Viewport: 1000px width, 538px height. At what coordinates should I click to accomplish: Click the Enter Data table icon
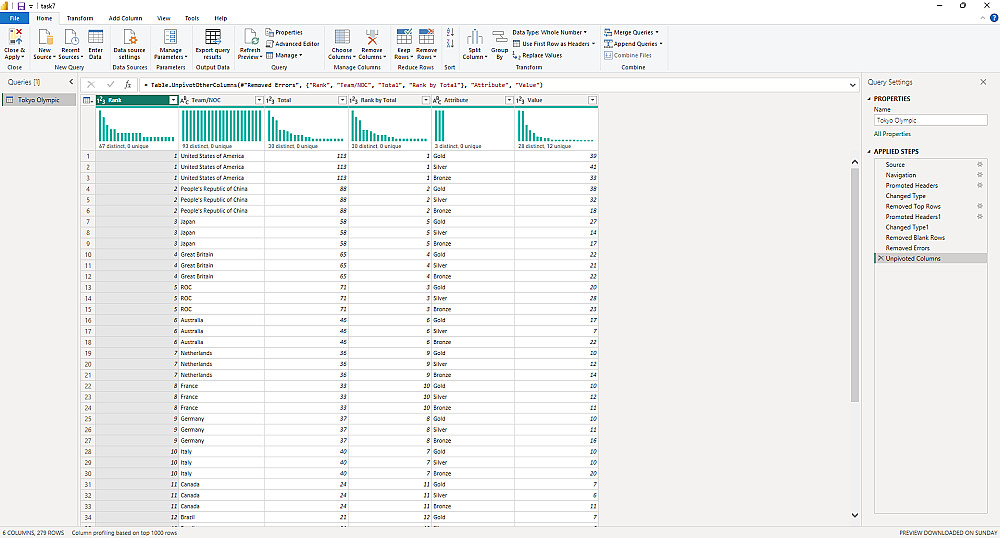click(96, 38)
